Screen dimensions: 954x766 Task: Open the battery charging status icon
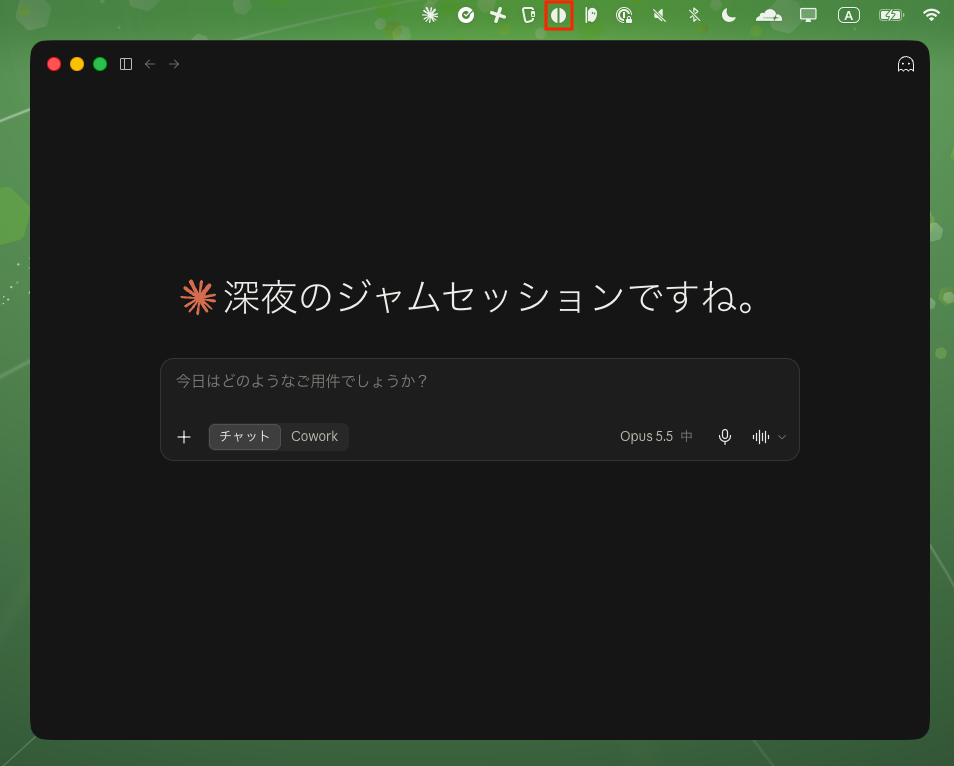(891, 15)
